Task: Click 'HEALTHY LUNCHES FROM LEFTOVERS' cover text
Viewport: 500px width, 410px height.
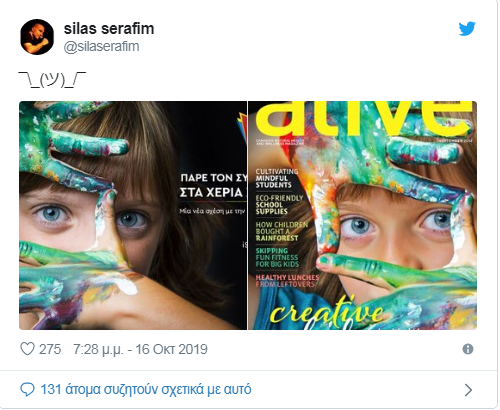Action: [287, 281]
